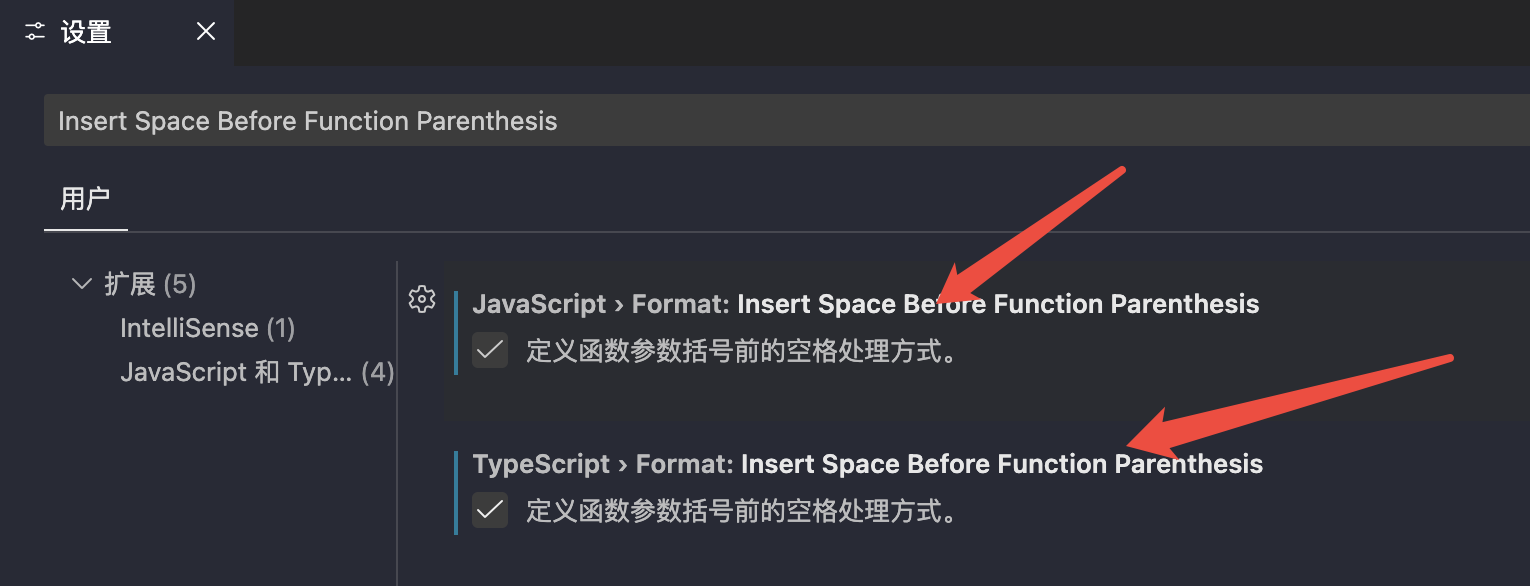Switch to the 用户 settings scope tab

pos(85,198)
